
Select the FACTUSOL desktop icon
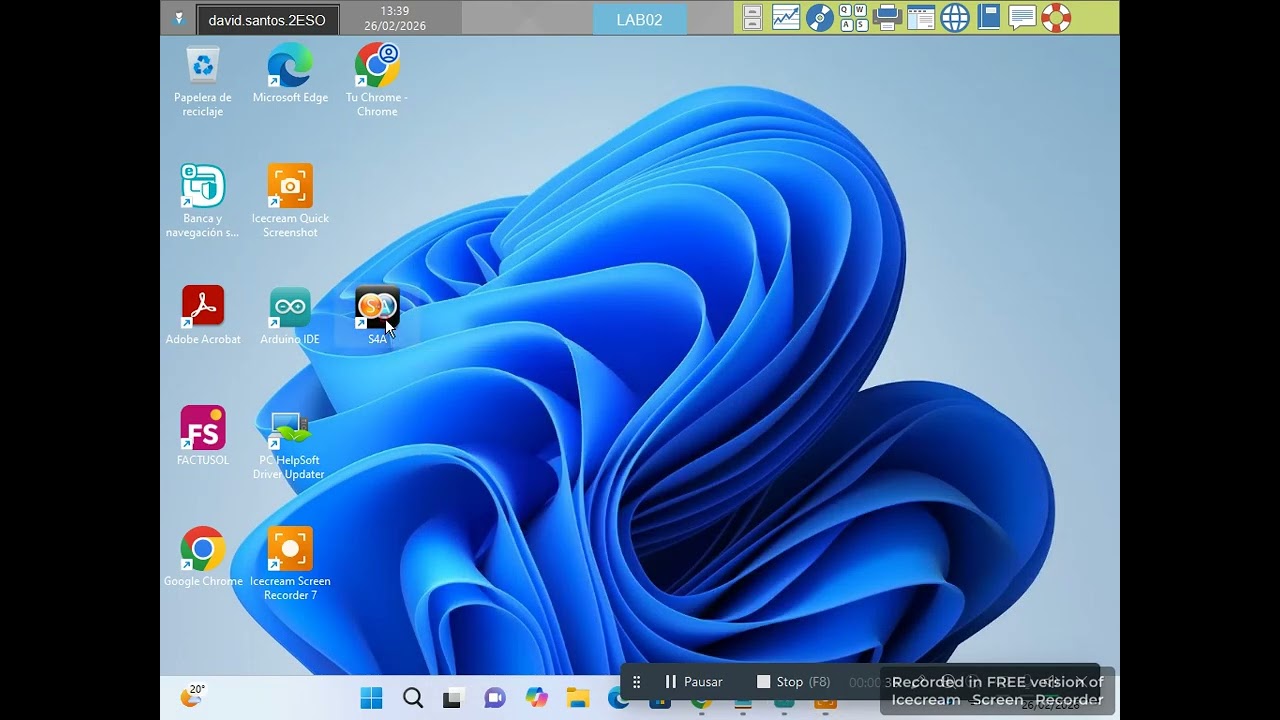coord(203,437)
